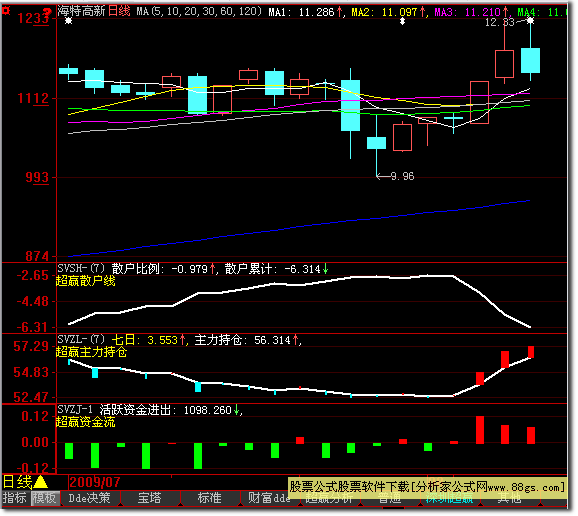
Task: Open the 88gs.com download link banner
Action: point(427,487)
